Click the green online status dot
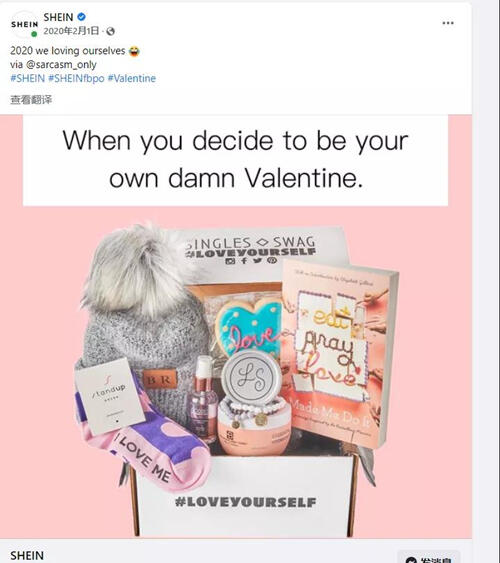This screenshot has width=500, height=563. 34,34
